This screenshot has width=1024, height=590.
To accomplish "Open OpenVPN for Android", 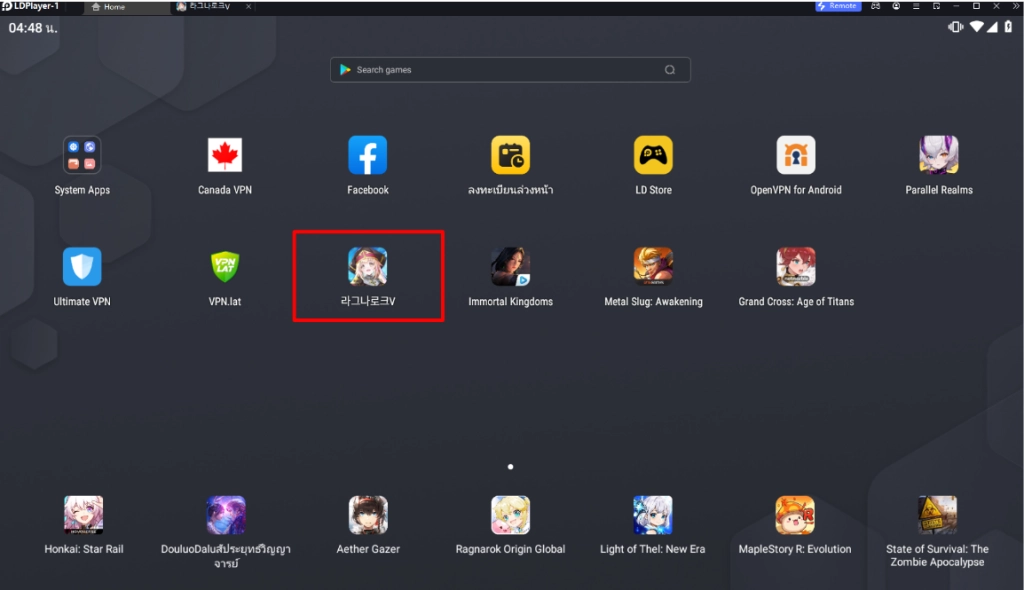I will tap(796, 156).
